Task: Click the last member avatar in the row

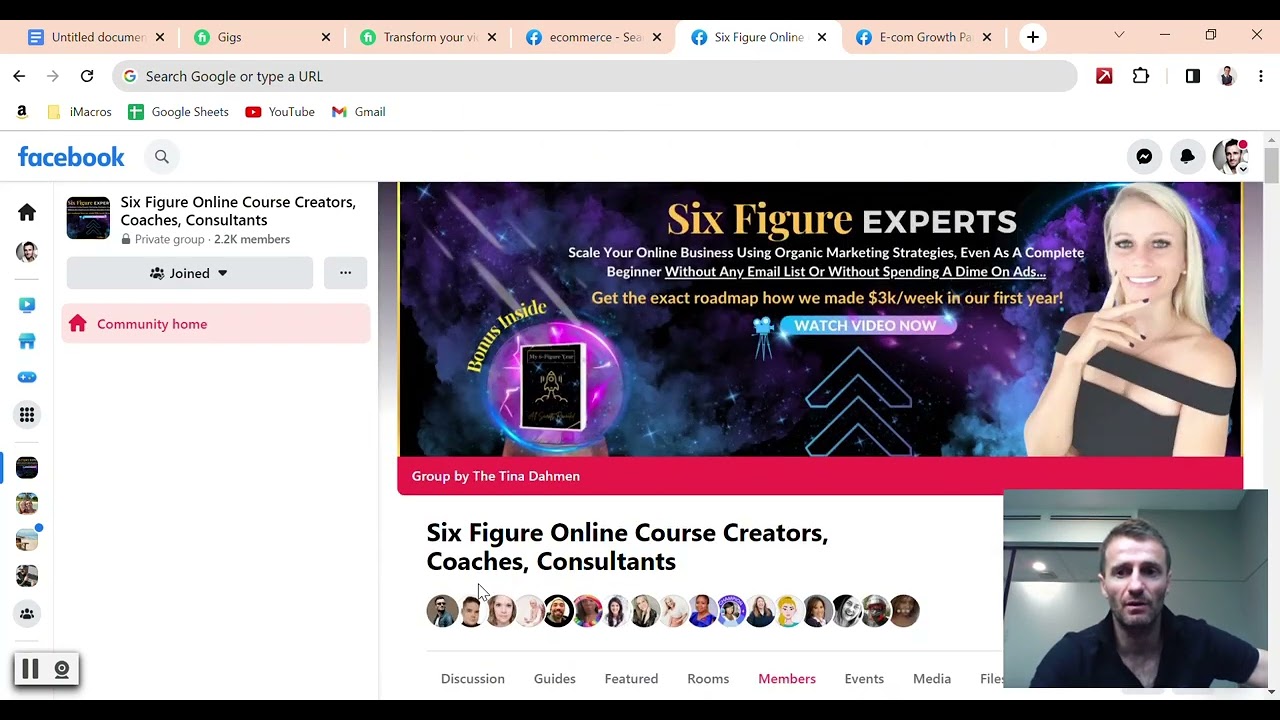Action: pyautogui.click(x=904, y=611)
